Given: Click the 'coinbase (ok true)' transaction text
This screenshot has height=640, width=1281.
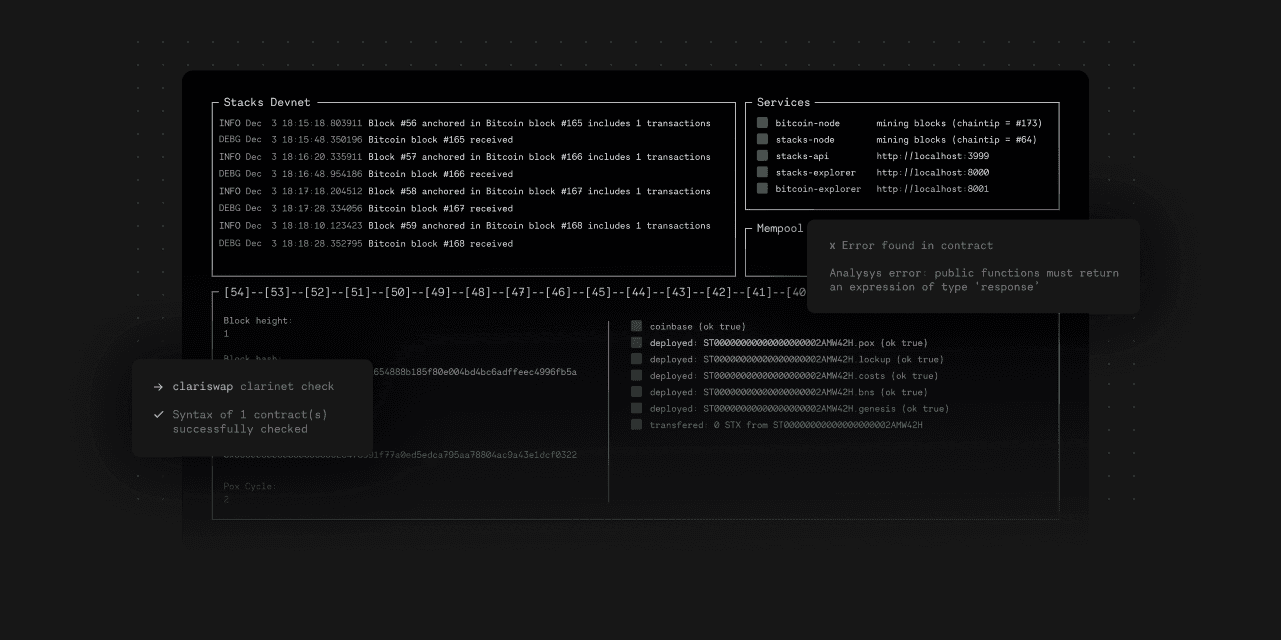Looking at the screenshot, I should tap(698, 327).
